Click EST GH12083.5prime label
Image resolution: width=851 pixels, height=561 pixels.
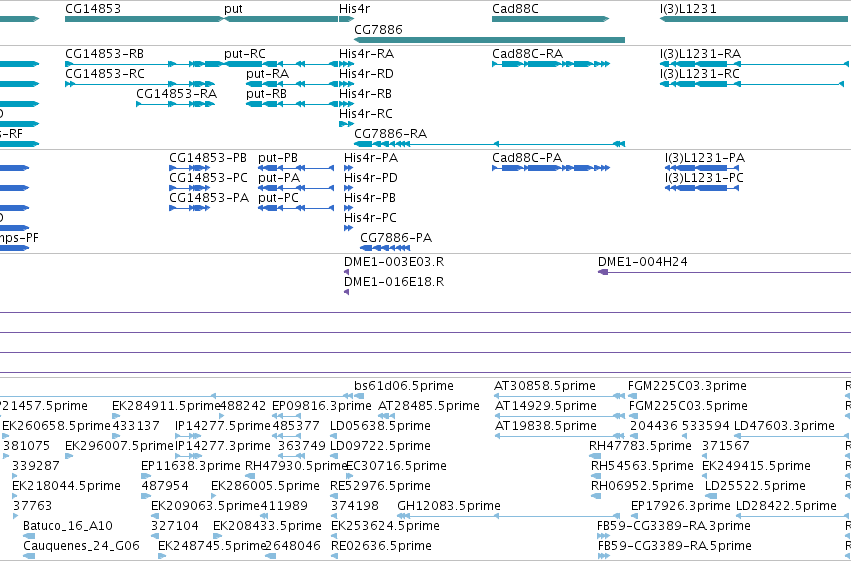click(449, 506)
